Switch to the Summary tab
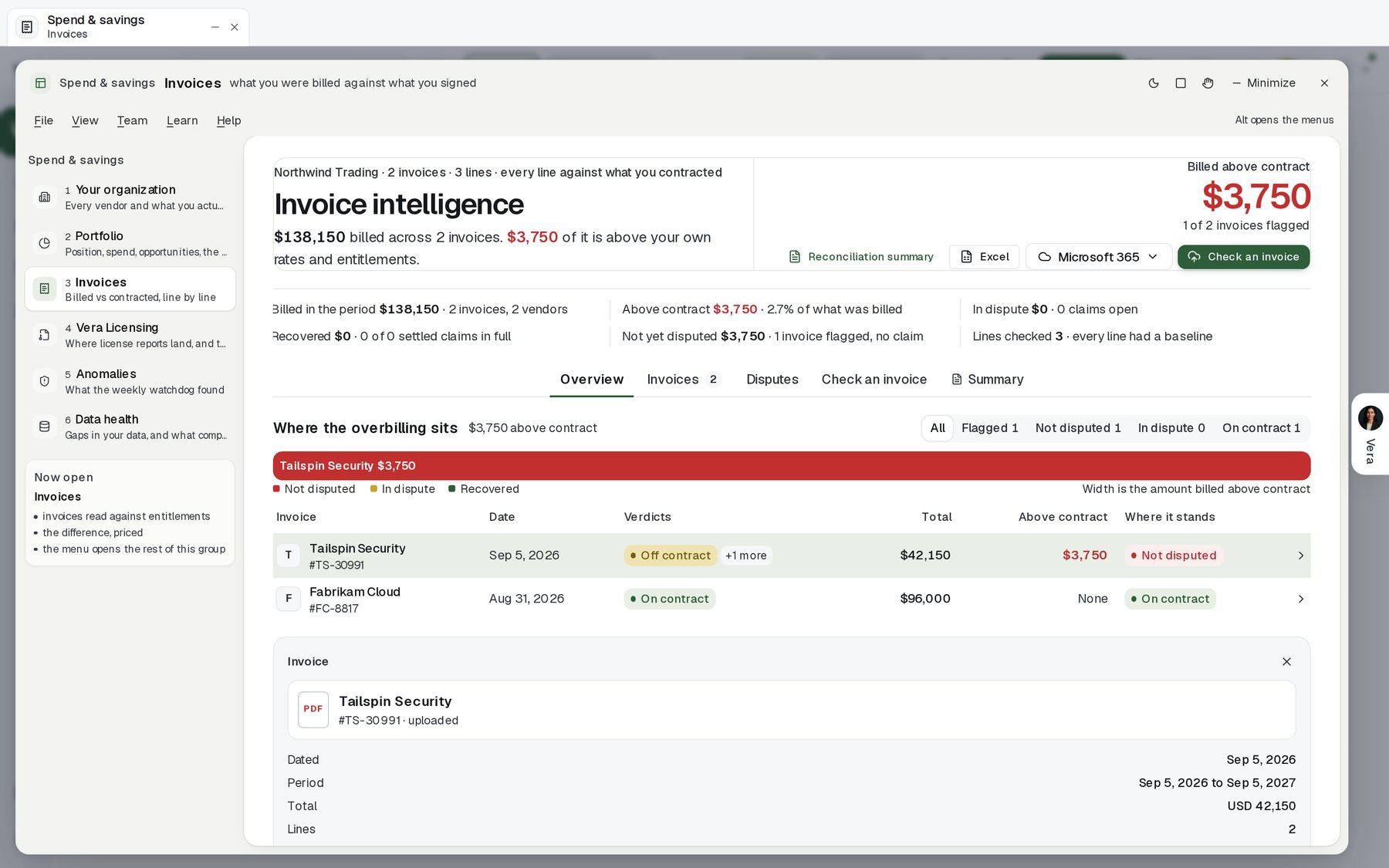This screenshot has height=868, width=1389. 988,380
